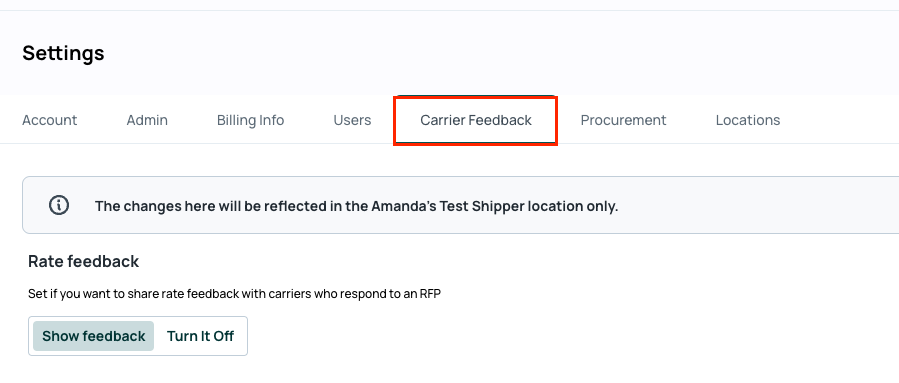Enable showing rate feedback to carriers
899x383 pixels.
coord(93,336)
